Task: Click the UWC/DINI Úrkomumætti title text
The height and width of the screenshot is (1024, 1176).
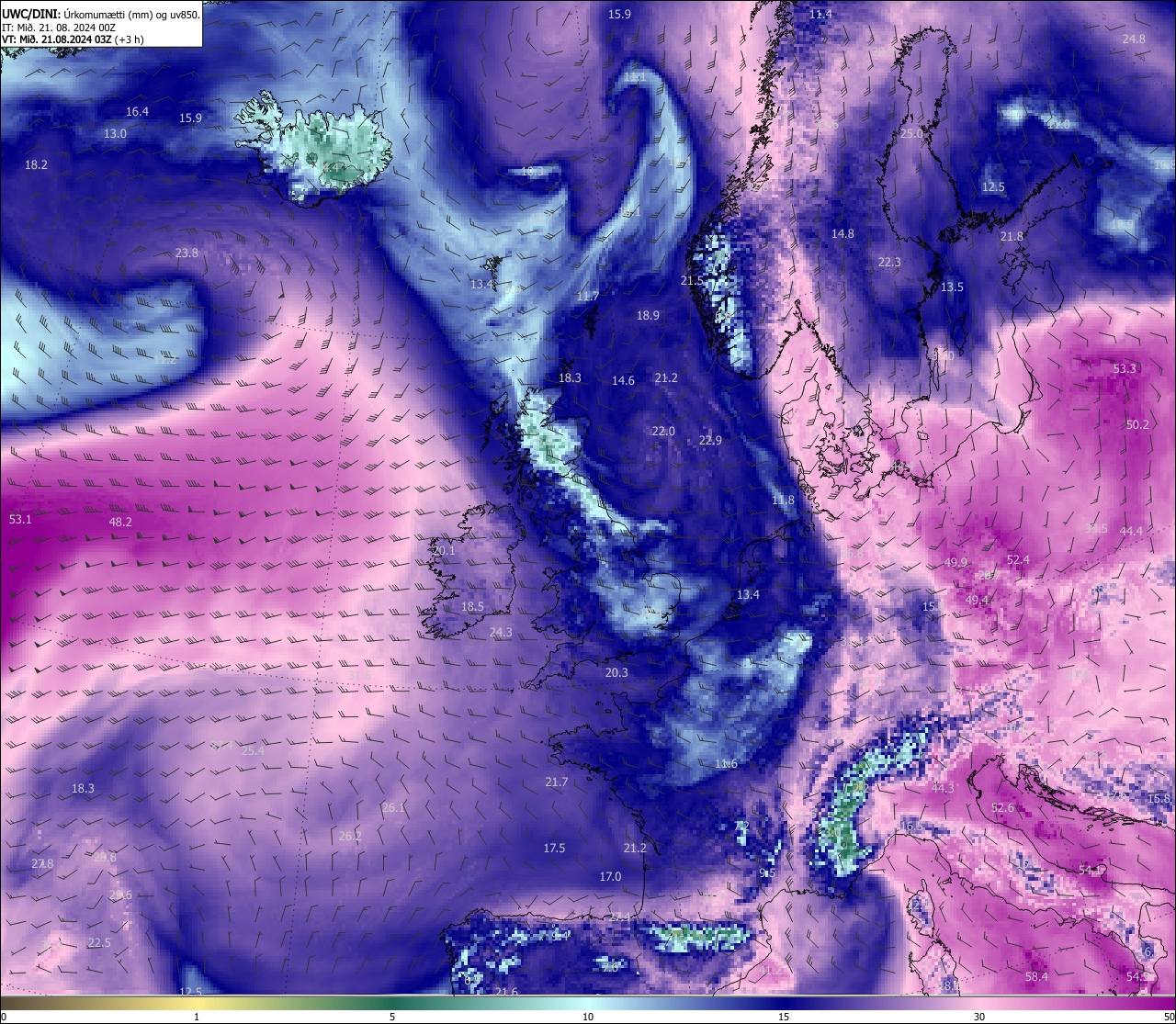Action: click(100, 14)
